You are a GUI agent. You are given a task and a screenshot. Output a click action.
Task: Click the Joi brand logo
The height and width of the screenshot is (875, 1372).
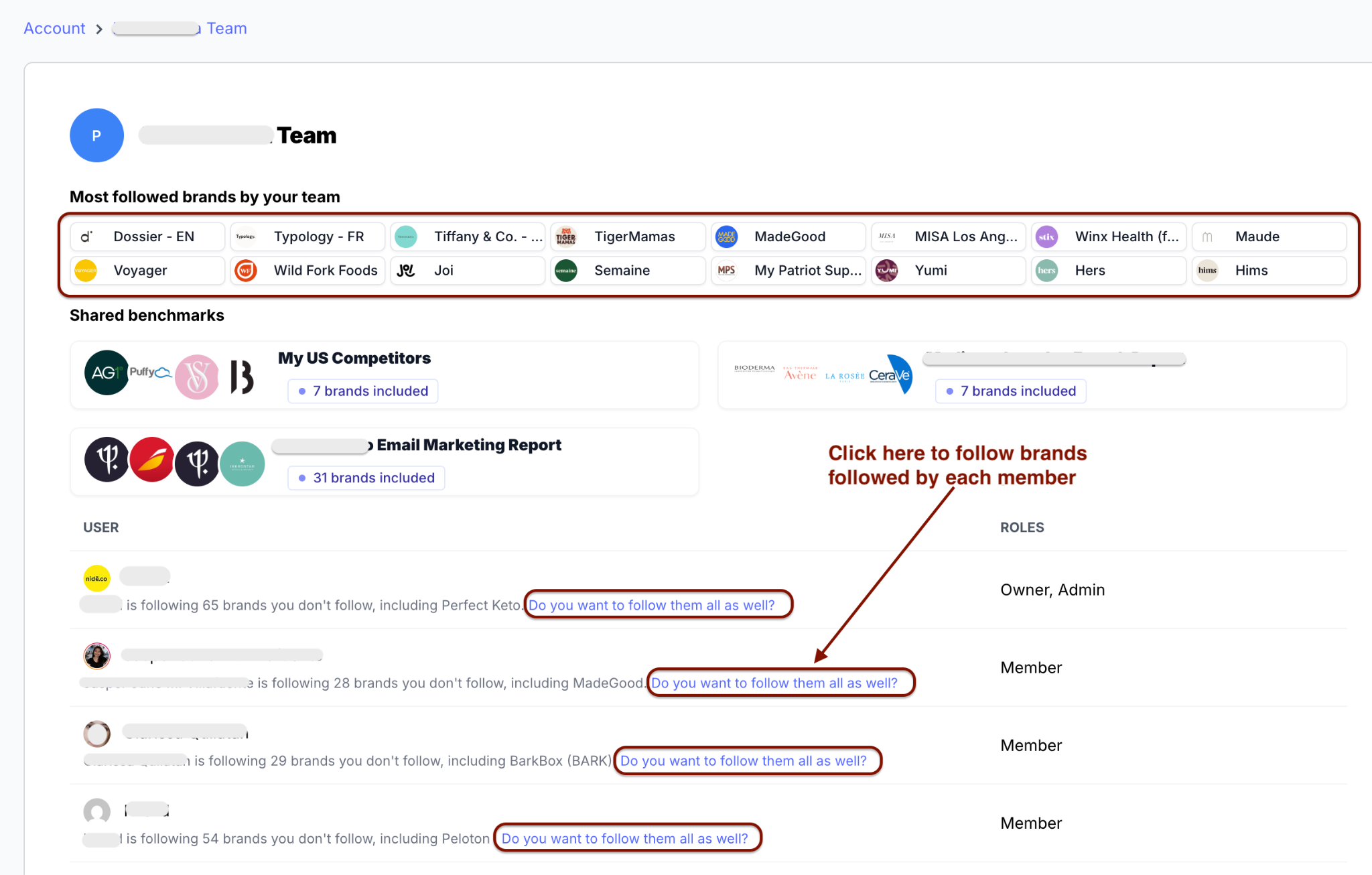pyautogui.click(x=406, y=271)
